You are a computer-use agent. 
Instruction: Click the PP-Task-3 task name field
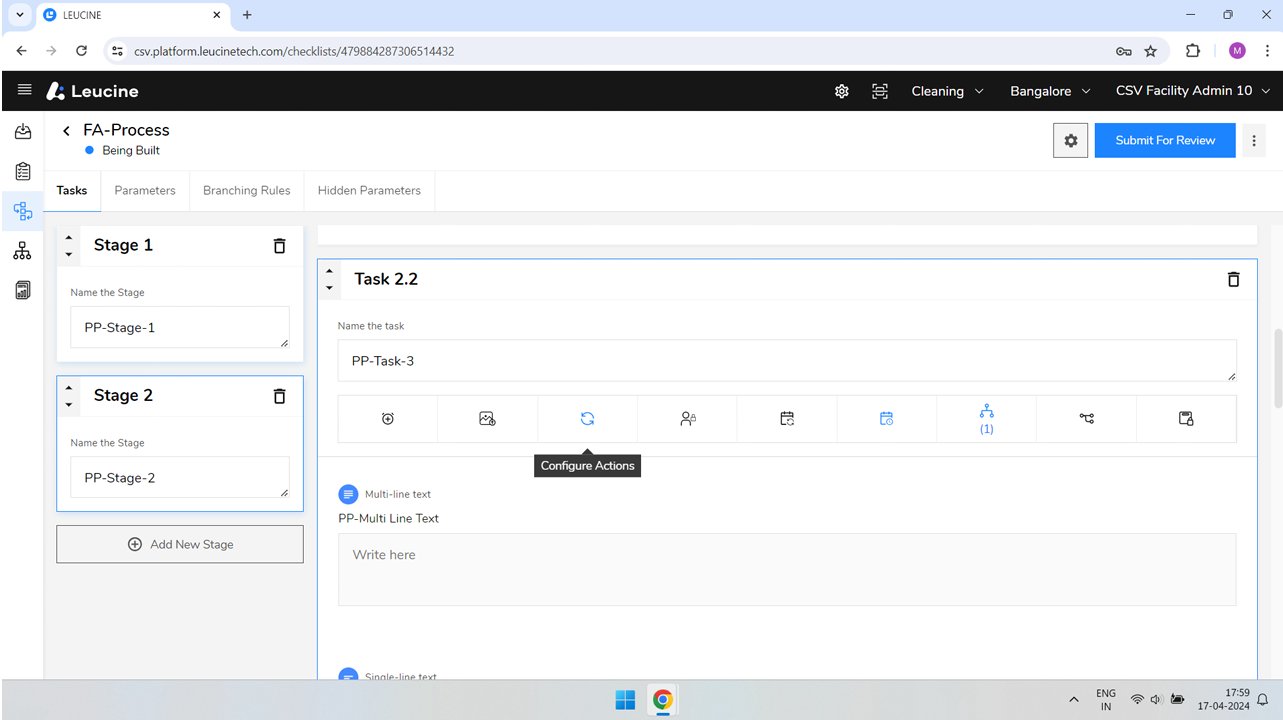point(787,360)
